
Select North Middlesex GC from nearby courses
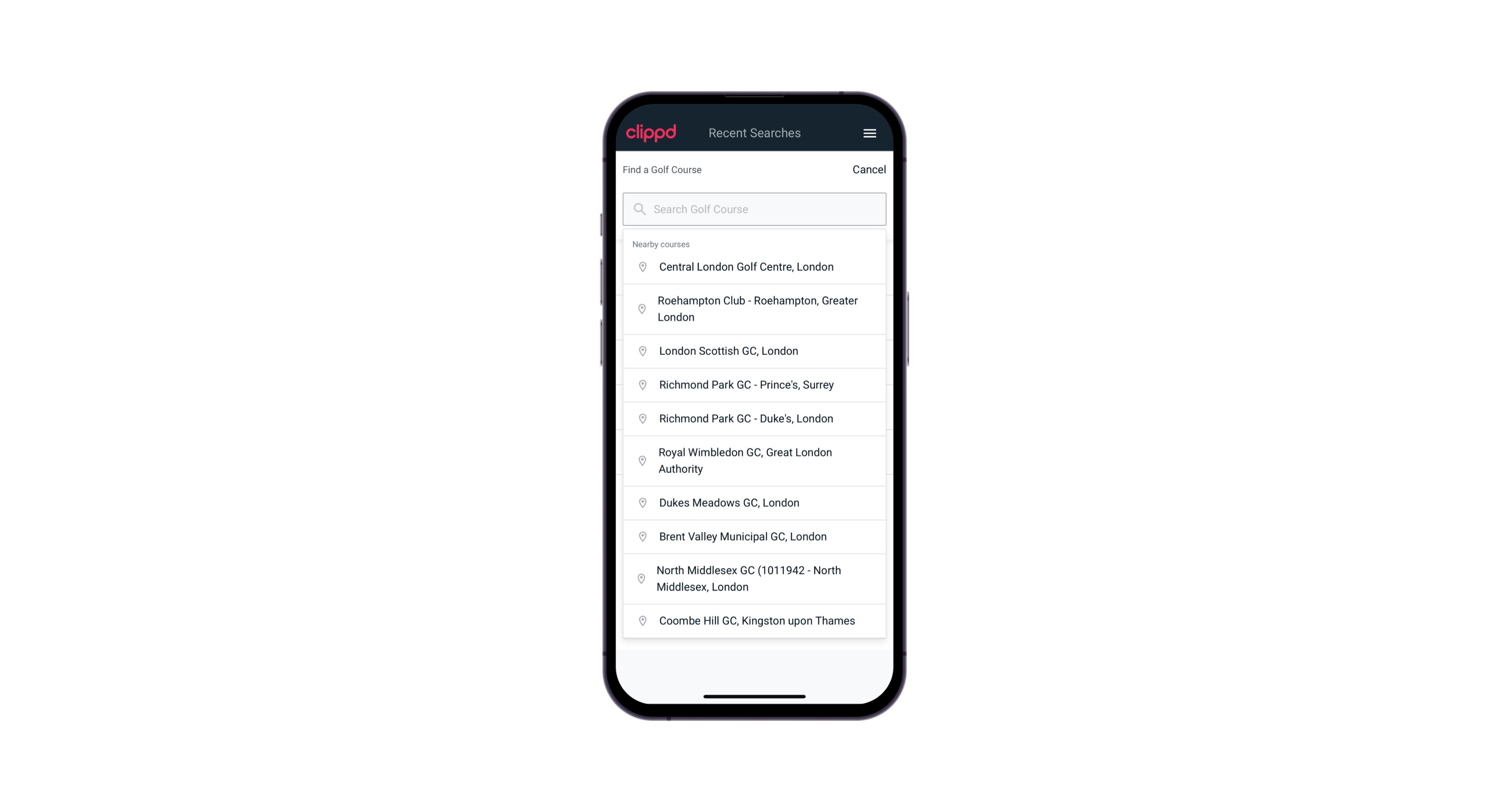(754, 578)
